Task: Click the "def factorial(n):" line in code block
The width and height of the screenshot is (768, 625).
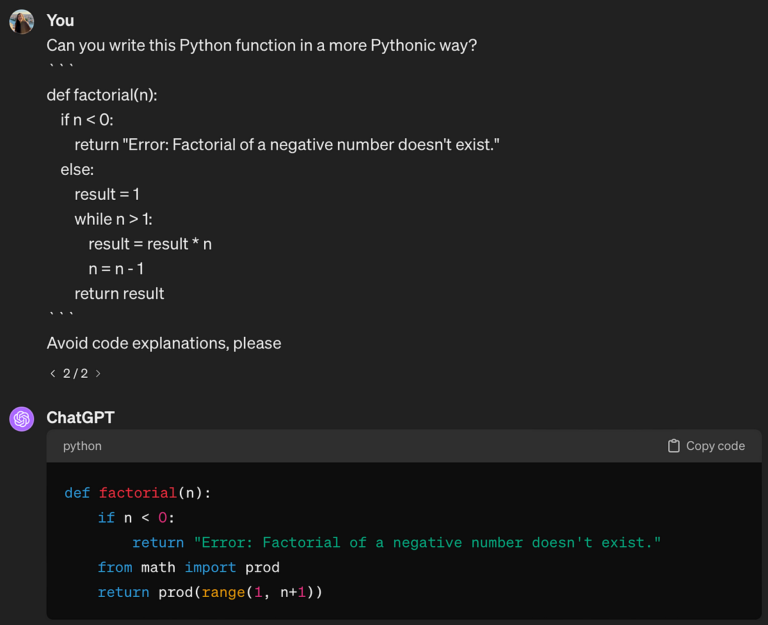Action: pos(138,493)
